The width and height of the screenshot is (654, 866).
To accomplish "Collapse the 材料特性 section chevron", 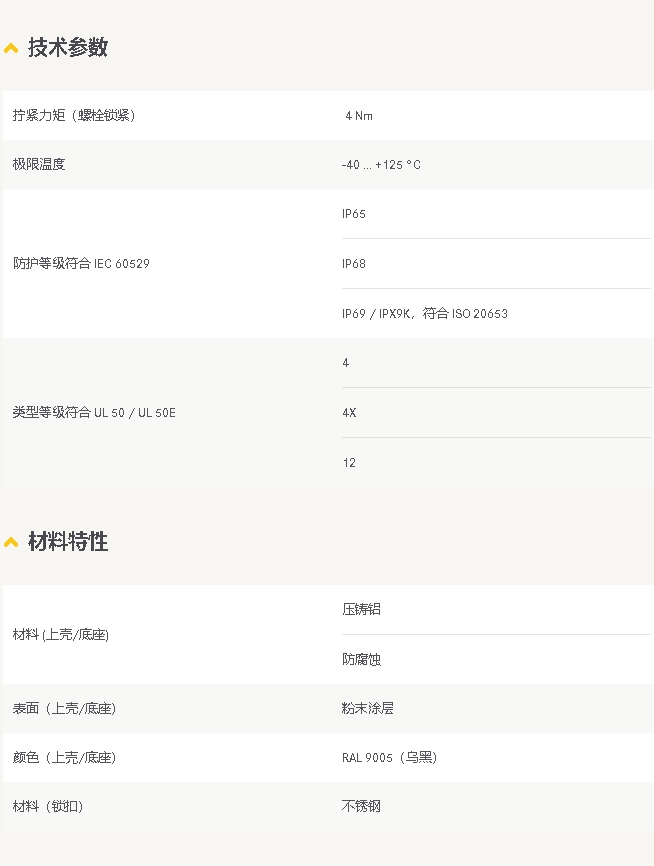I will [x=11, y=542].
